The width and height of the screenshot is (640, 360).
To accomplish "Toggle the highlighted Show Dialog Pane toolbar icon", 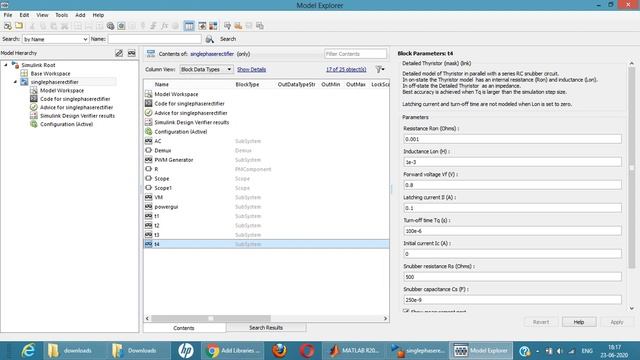I will pos(189,26).
